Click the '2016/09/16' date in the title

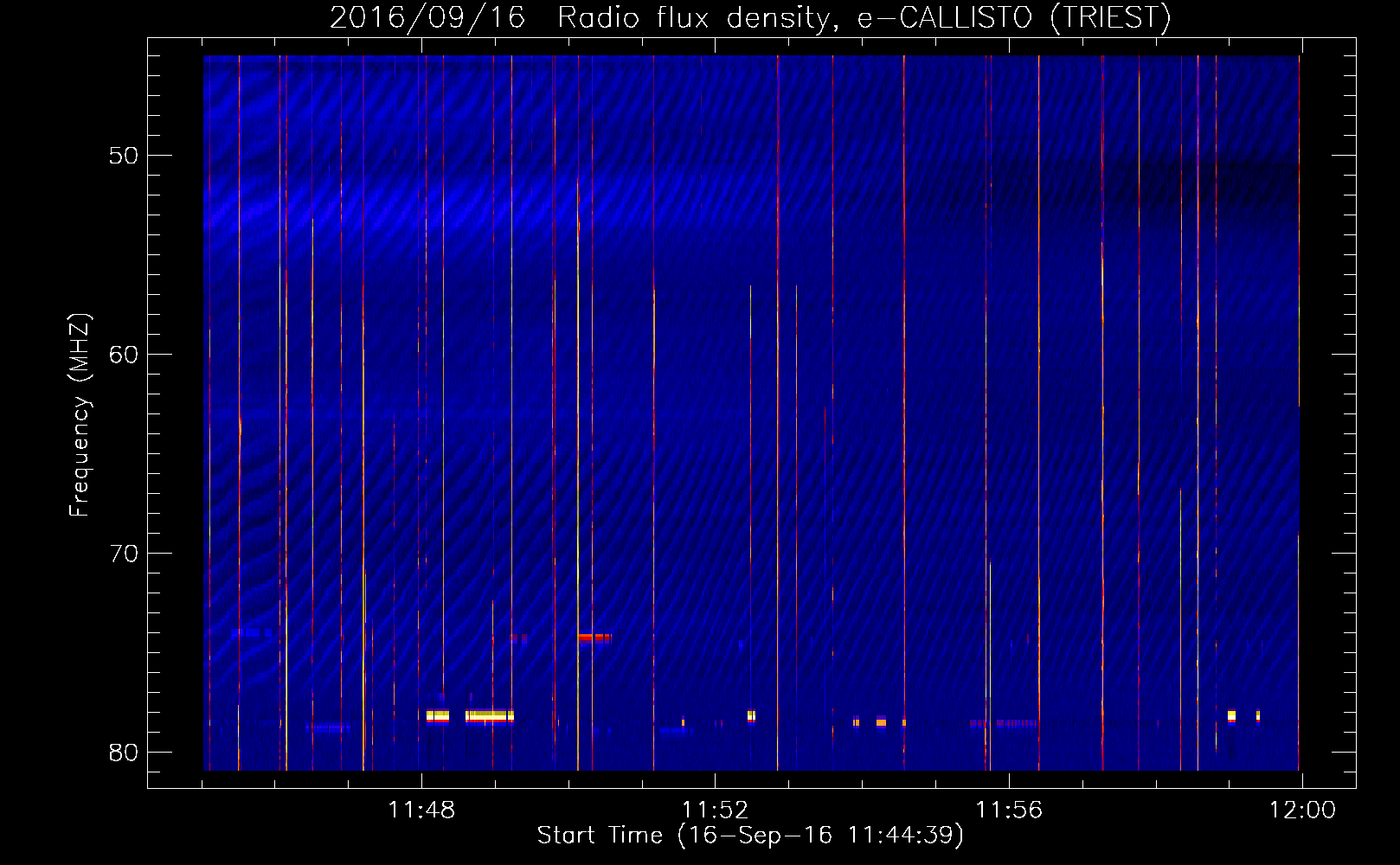[x=427, y=17]
